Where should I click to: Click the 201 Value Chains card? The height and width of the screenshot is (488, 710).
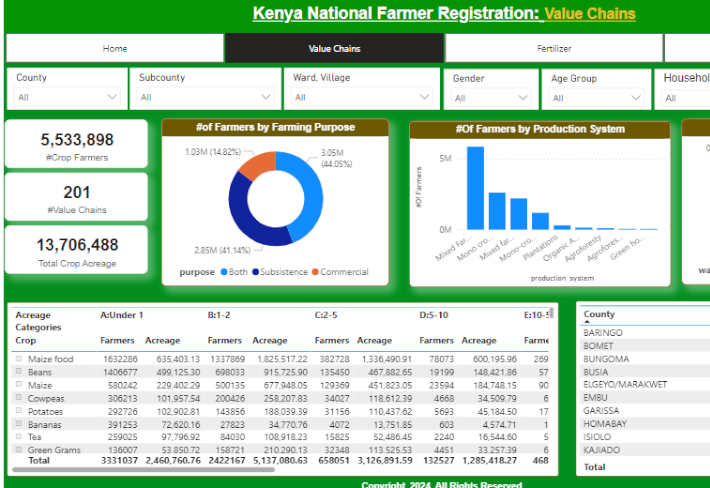77,197
